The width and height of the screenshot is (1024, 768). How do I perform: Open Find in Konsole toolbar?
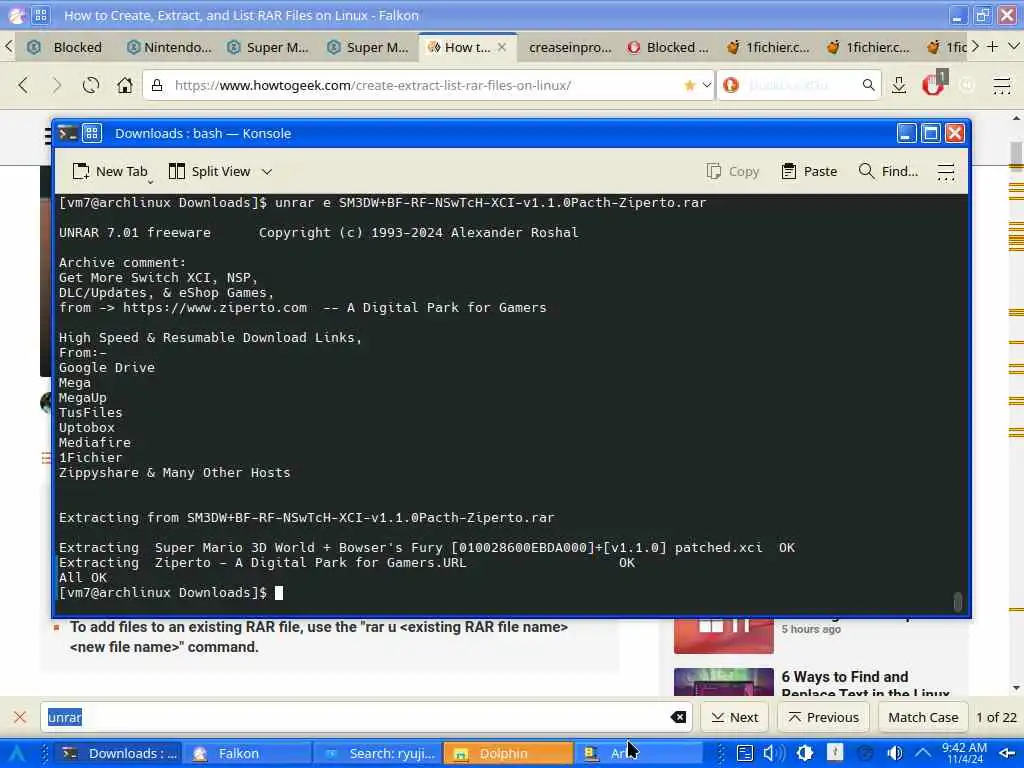coord(888,171)
